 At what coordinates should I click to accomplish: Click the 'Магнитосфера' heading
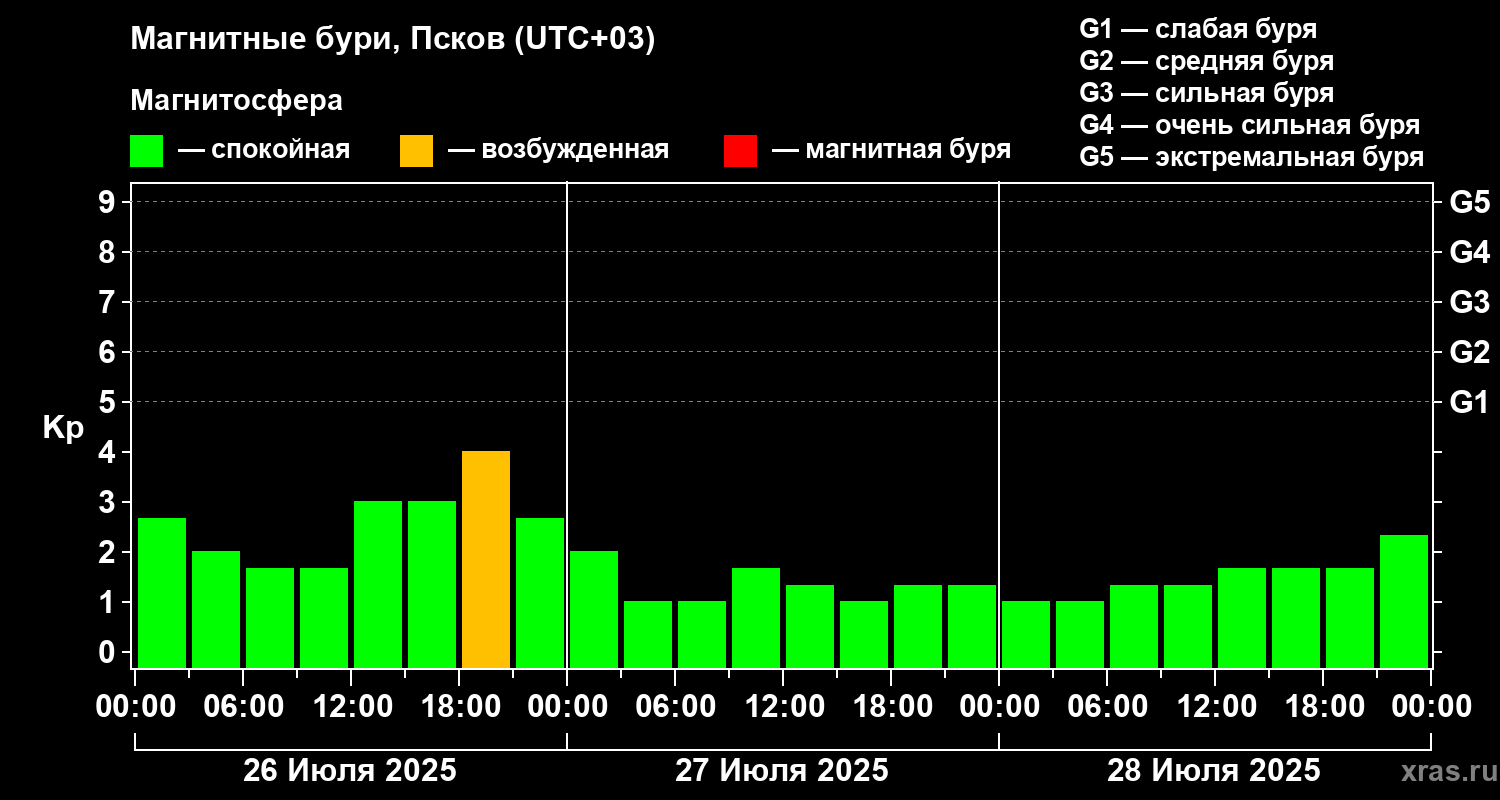[236, 101]
